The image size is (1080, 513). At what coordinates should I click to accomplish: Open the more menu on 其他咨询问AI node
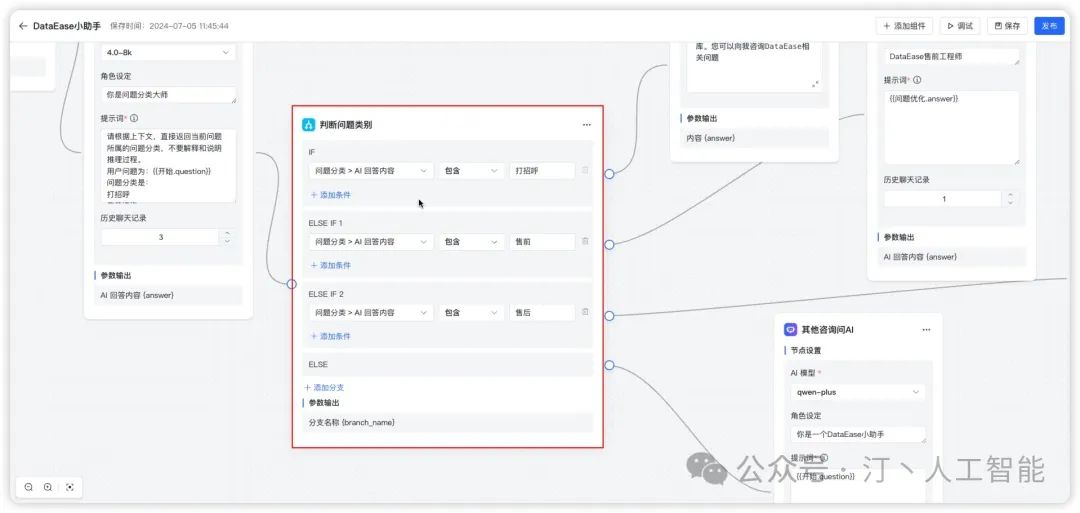pyautogui.click(x=926, y=330)
